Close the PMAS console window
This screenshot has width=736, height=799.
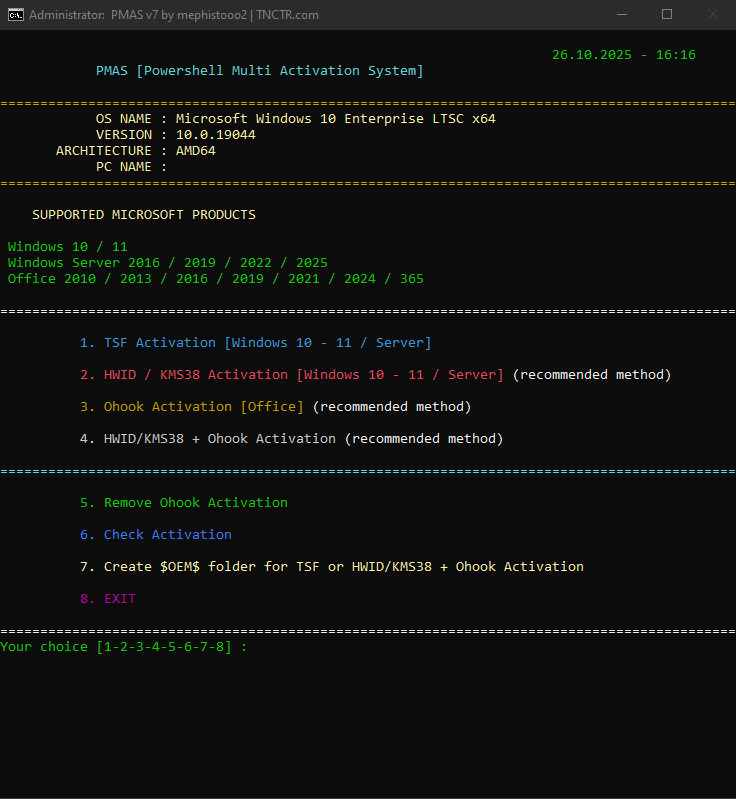point(713,15)
